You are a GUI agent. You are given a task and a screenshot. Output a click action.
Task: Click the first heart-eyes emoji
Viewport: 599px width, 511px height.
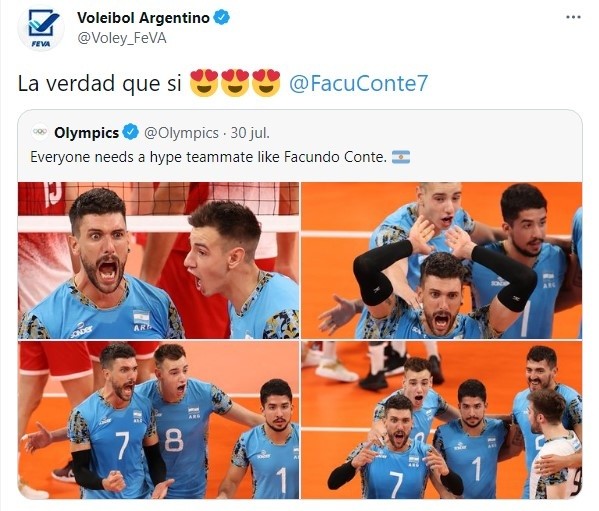click(204, 83)
